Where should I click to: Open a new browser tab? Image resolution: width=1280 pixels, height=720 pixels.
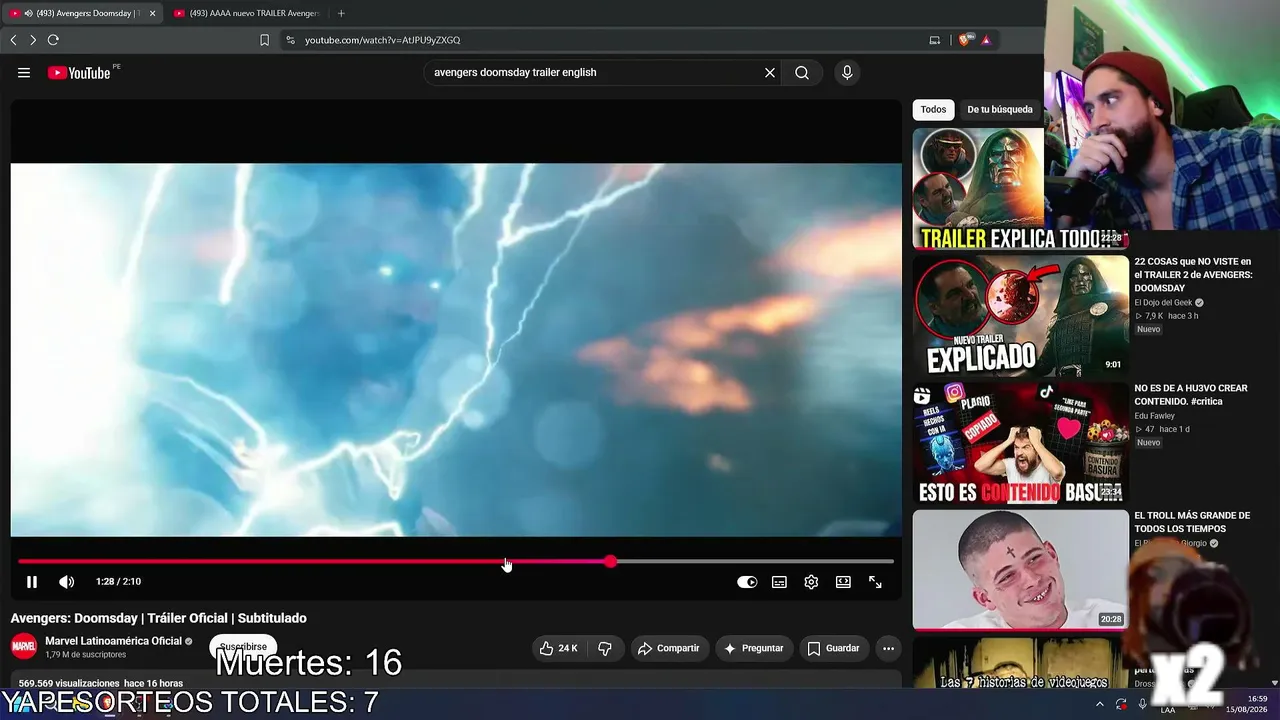tap(341, 13)
